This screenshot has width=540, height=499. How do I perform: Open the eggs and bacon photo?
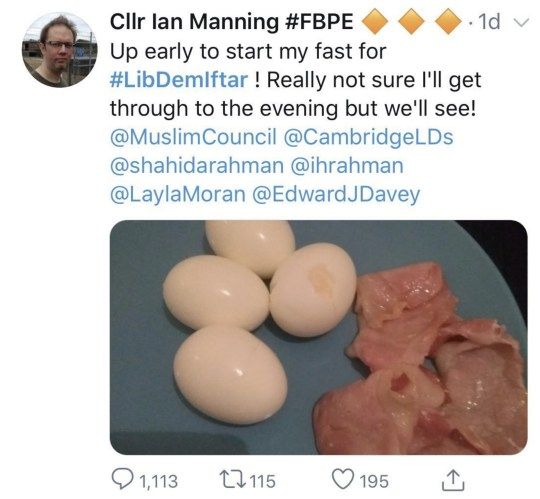point(319,337)
